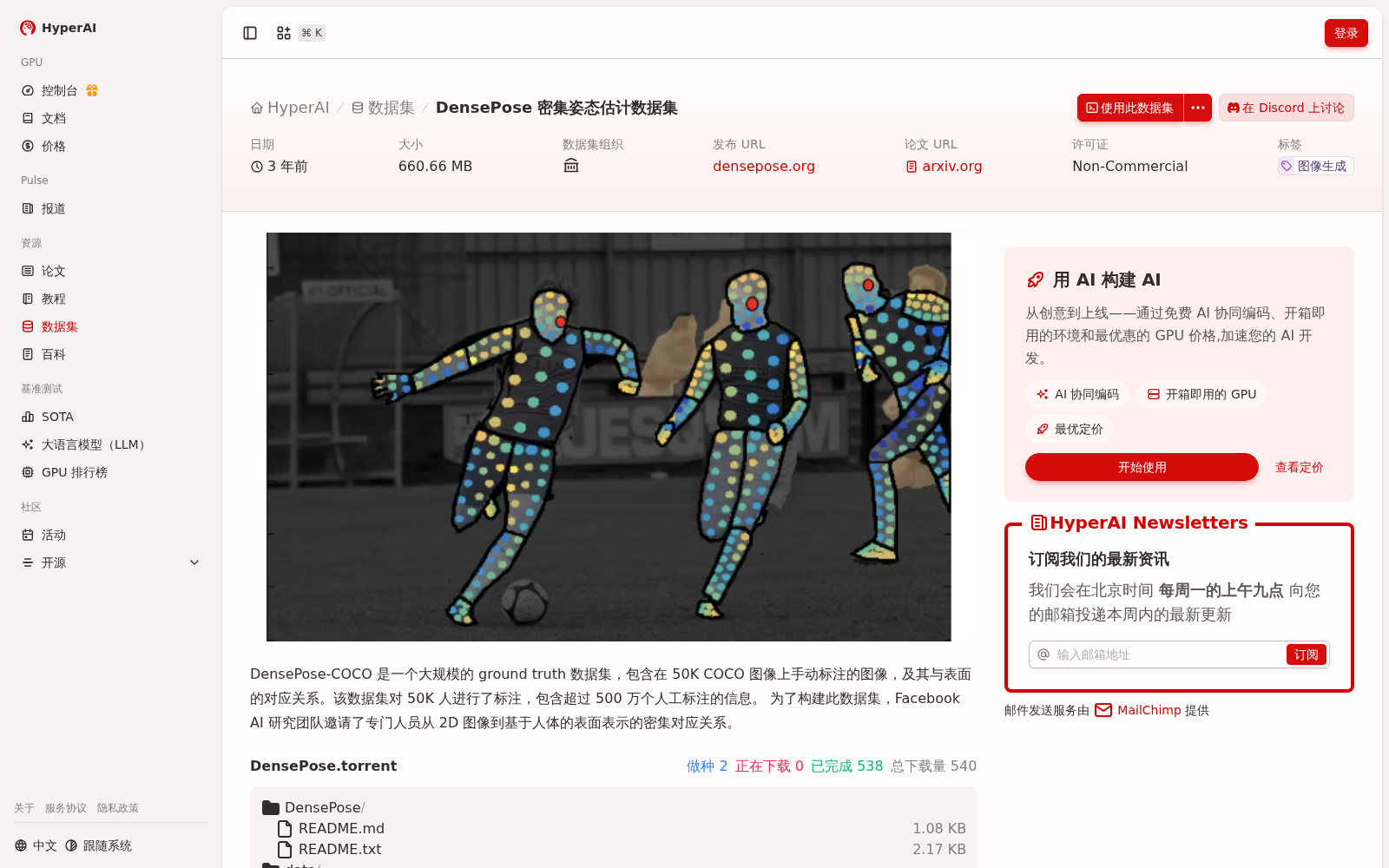
Task: Click the Non-Commercial license text
Action: (x=1129, y=166)
